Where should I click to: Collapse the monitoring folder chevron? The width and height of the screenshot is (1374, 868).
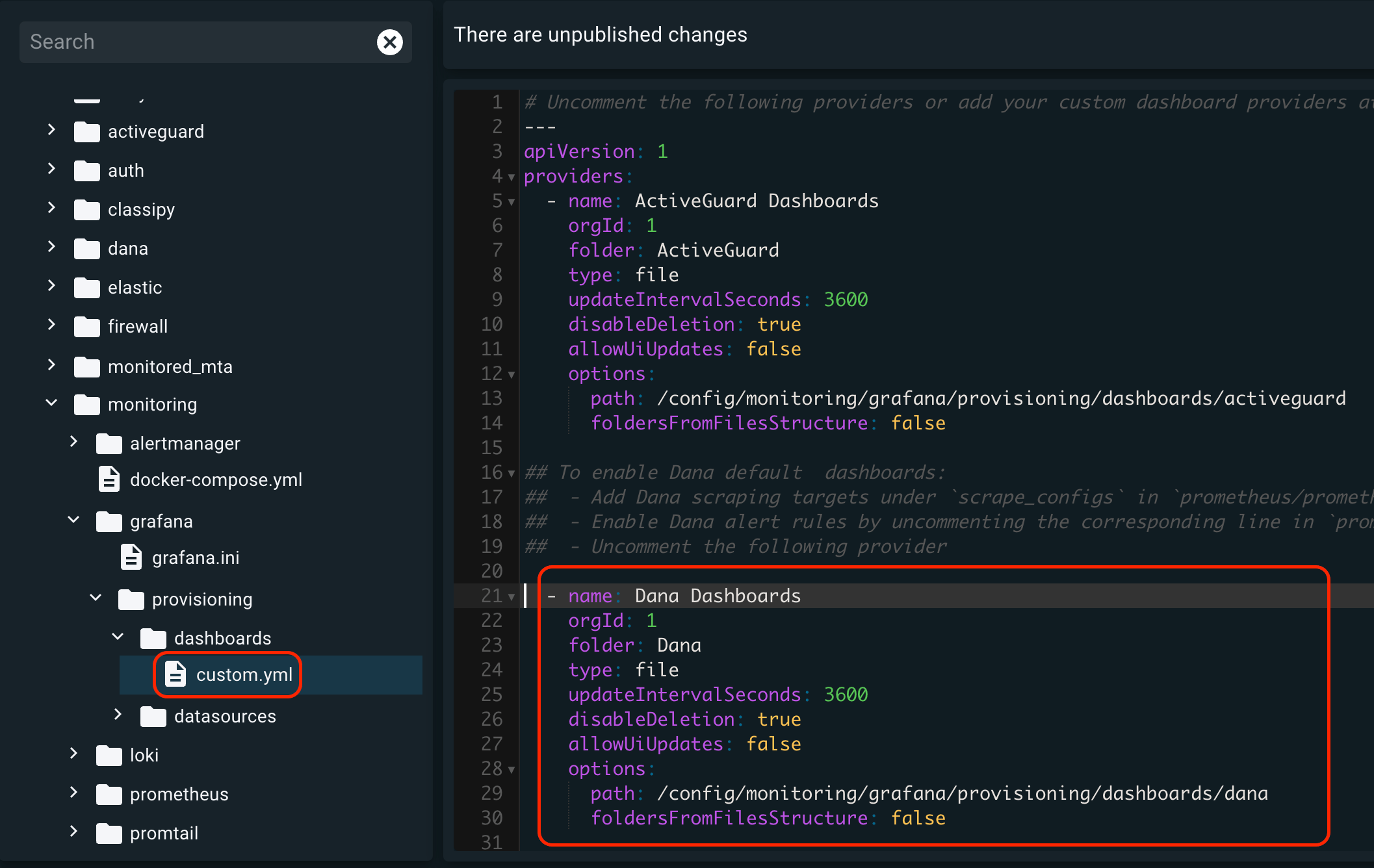[52, 403]
